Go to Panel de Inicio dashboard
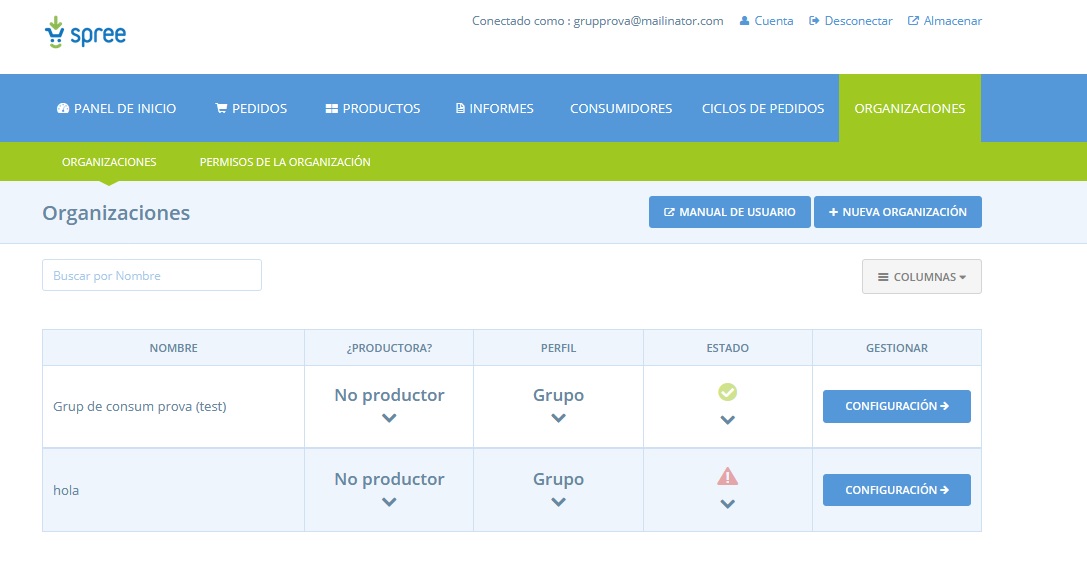 (117, 108)
